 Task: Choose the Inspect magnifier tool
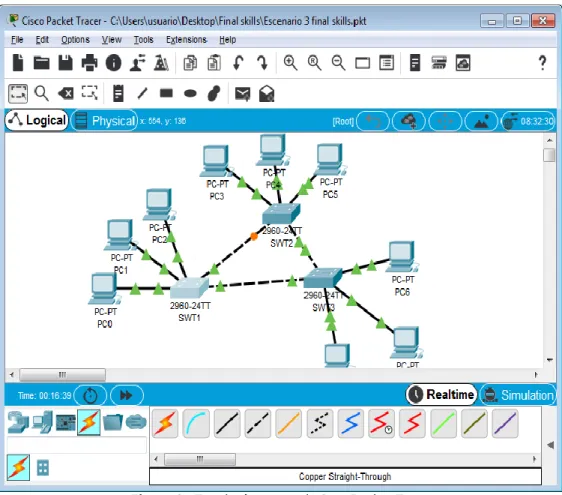click(x=42, y=94)
